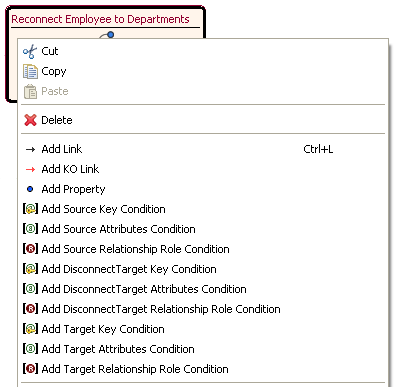Choose Copy from the context menu
Screen dimensions: 395x387
click(x=203, y=71)
